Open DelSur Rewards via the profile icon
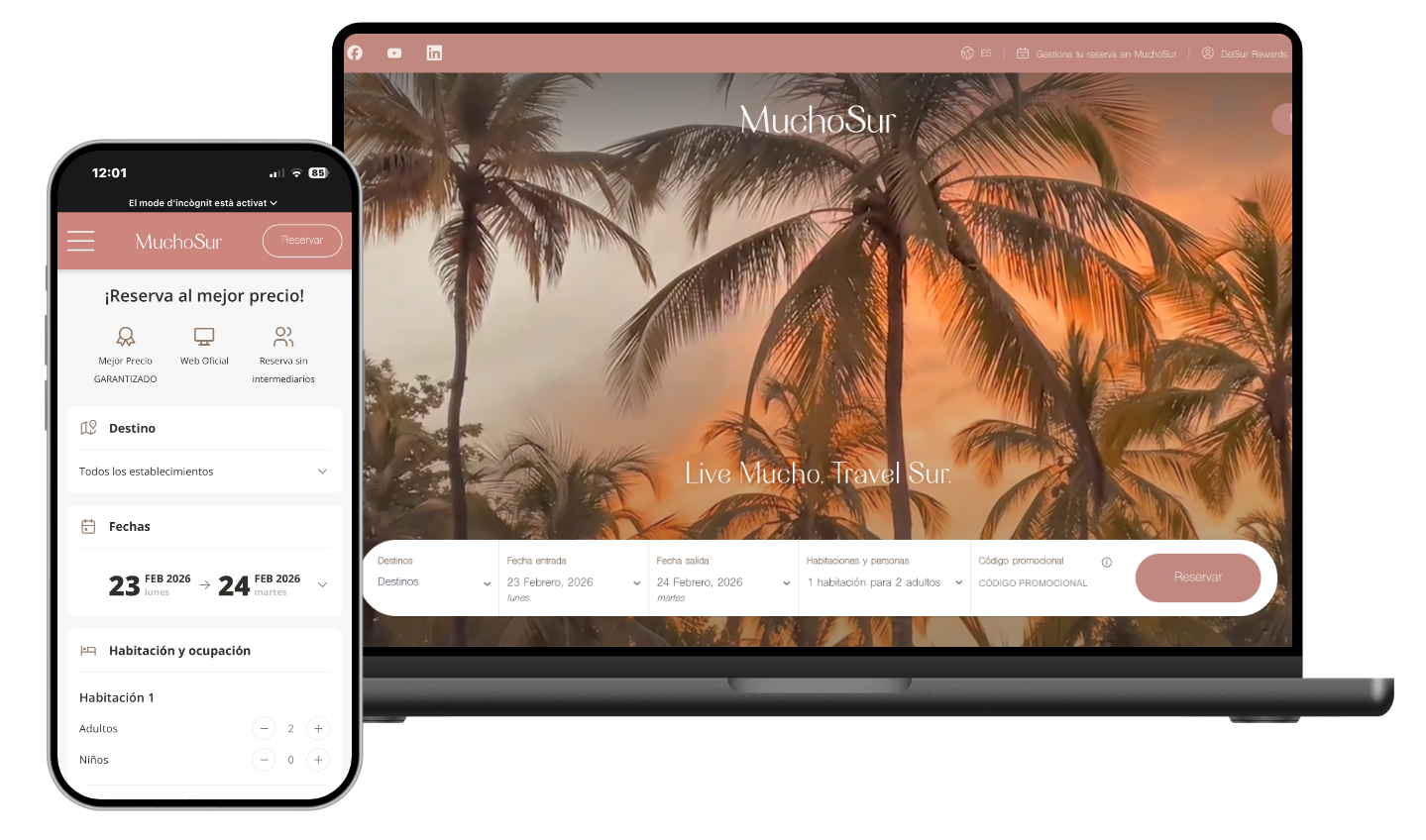 [1207, 53]
